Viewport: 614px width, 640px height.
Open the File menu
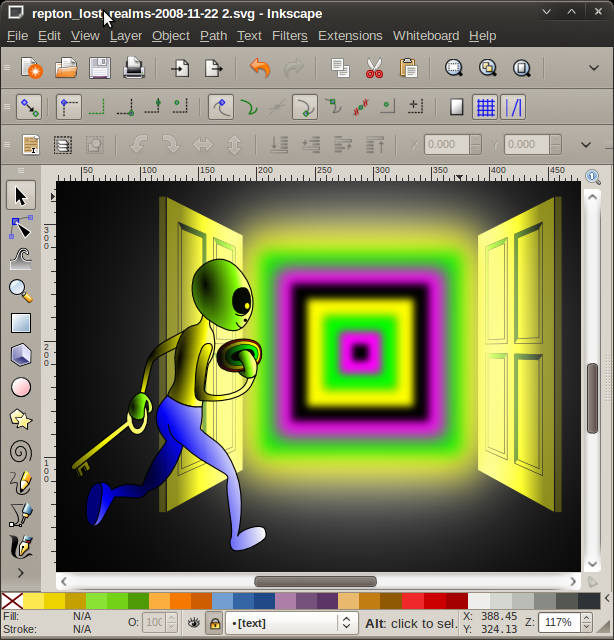click(x=18, y=36)
